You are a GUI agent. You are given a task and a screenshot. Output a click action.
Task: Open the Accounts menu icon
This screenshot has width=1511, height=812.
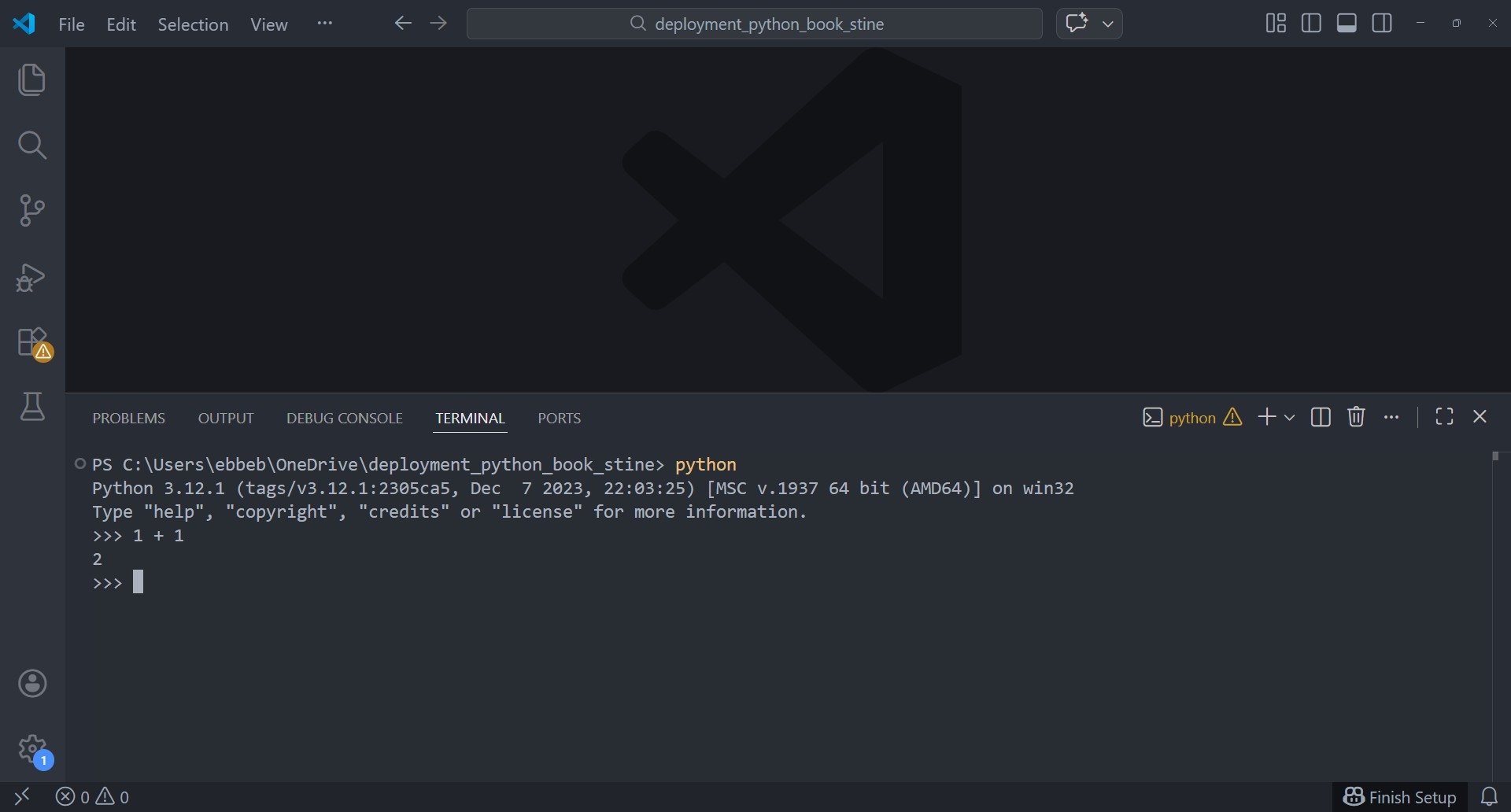32,683
